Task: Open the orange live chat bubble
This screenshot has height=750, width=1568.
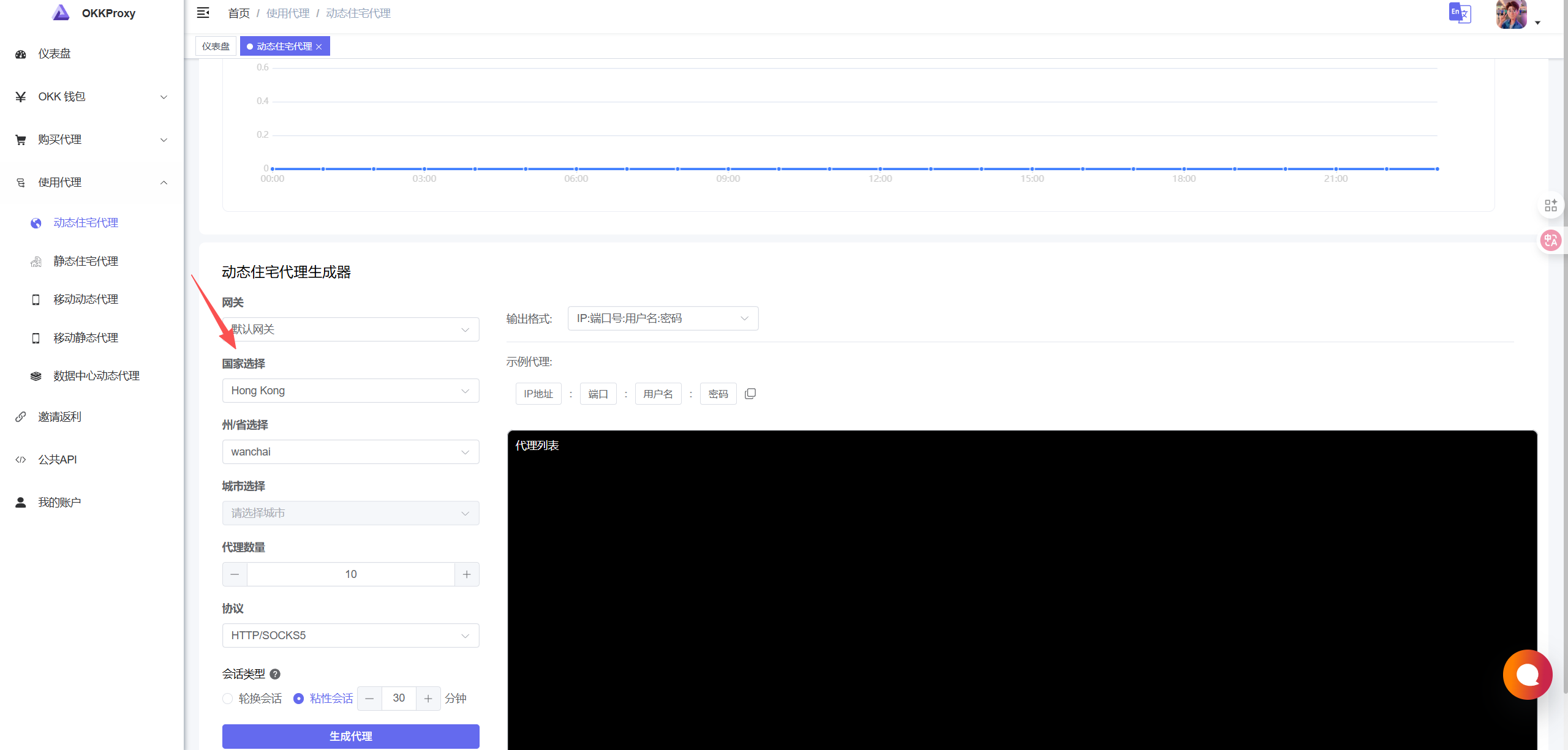Action: (x=1527, y=675)
